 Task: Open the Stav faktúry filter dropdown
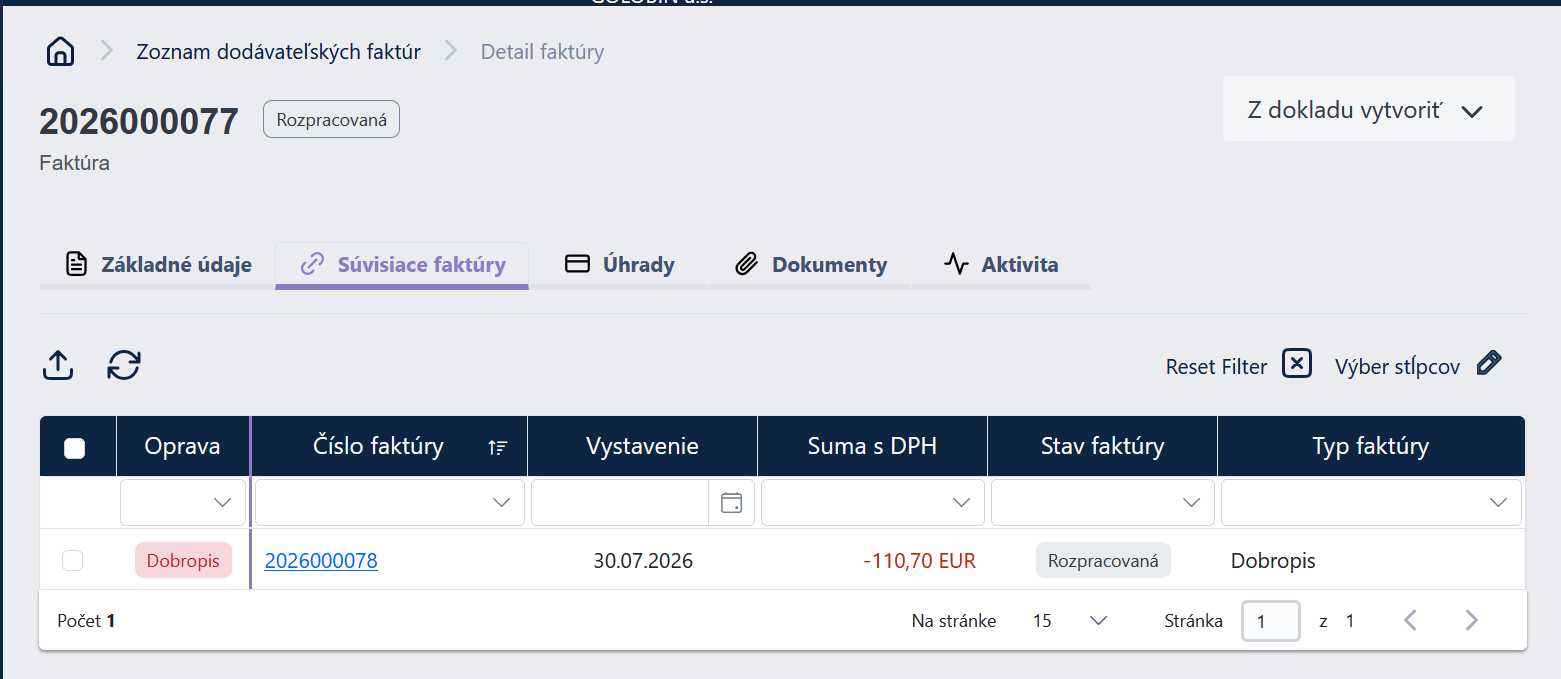click(1102, 502)
